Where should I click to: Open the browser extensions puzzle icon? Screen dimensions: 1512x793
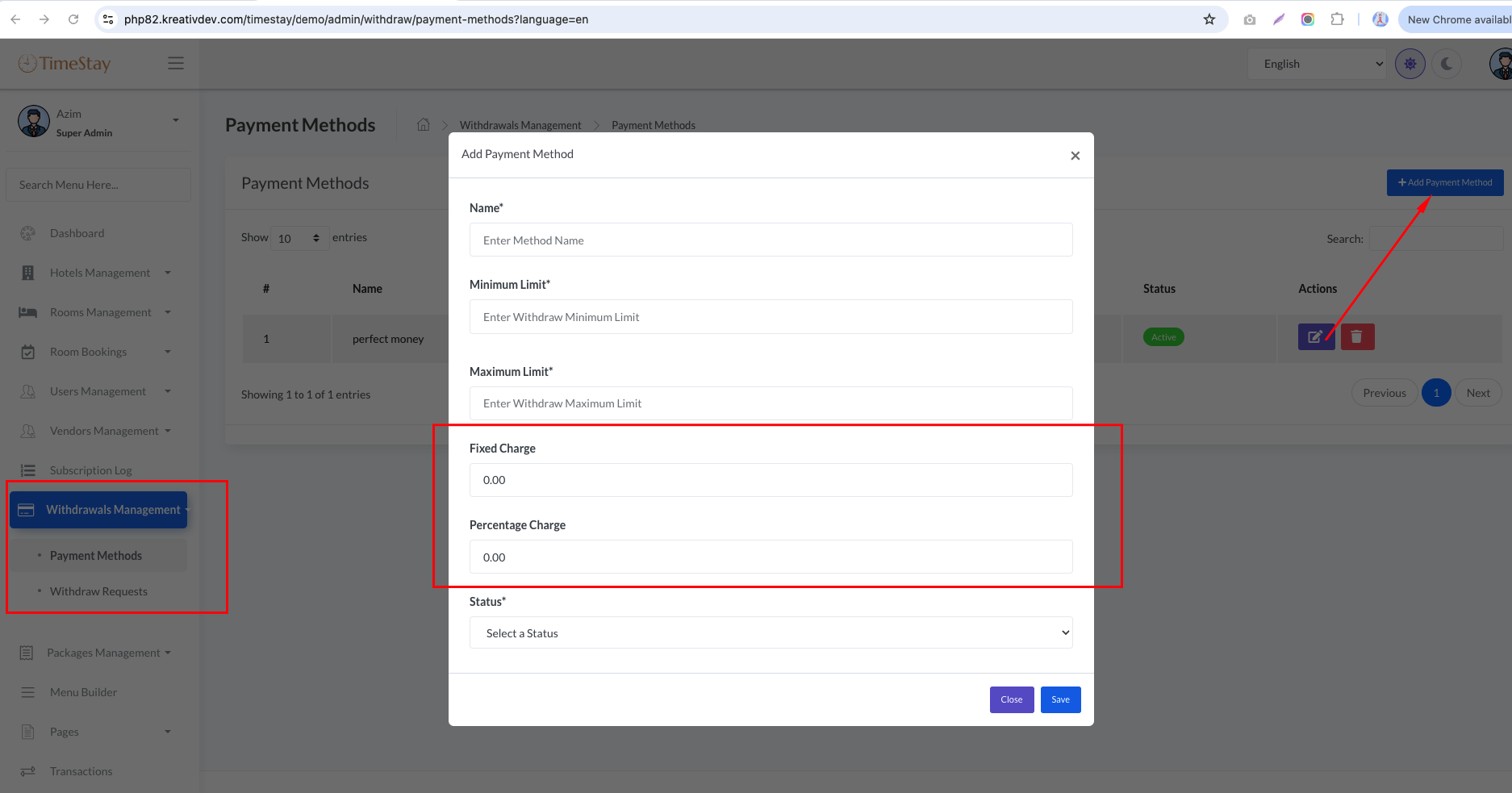[x=1337, y=19]
